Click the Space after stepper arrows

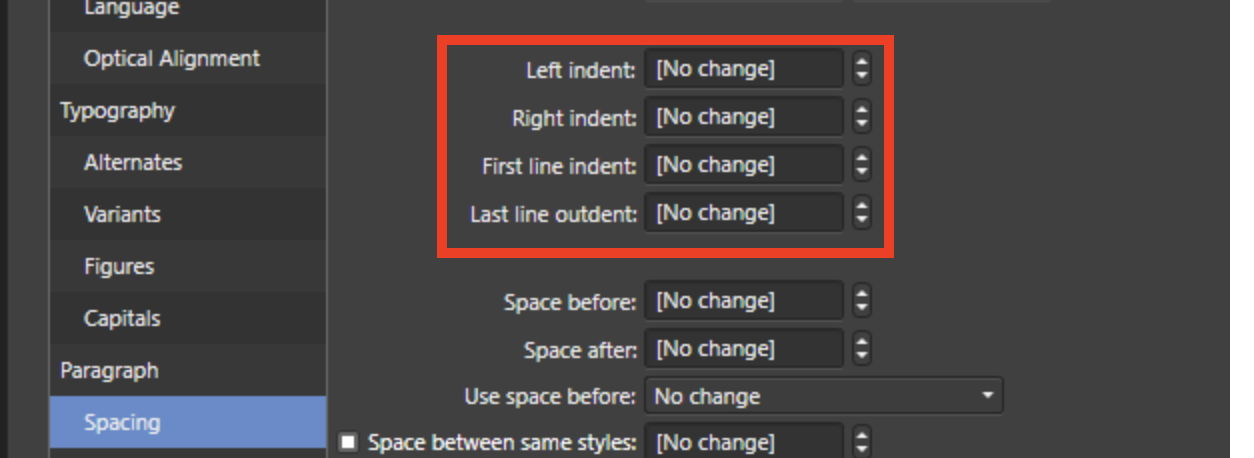861,349
